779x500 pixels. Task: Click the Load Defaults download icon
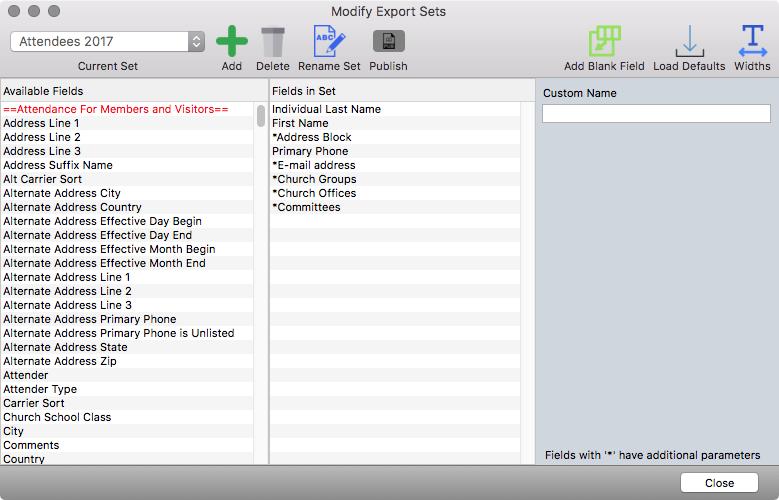coord(689,42)
